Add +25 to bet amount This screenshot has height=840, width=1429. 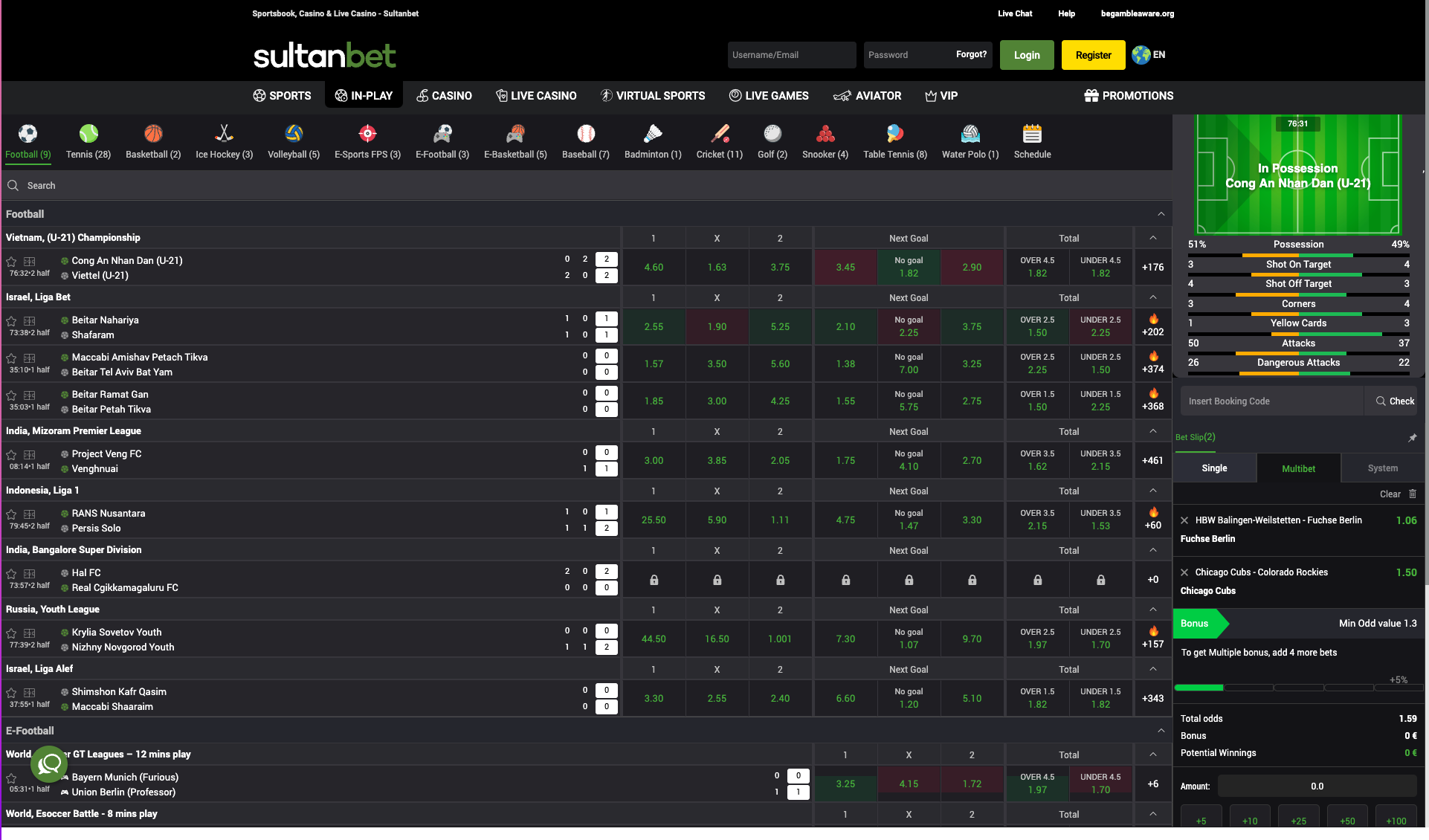click(1298, 821)
